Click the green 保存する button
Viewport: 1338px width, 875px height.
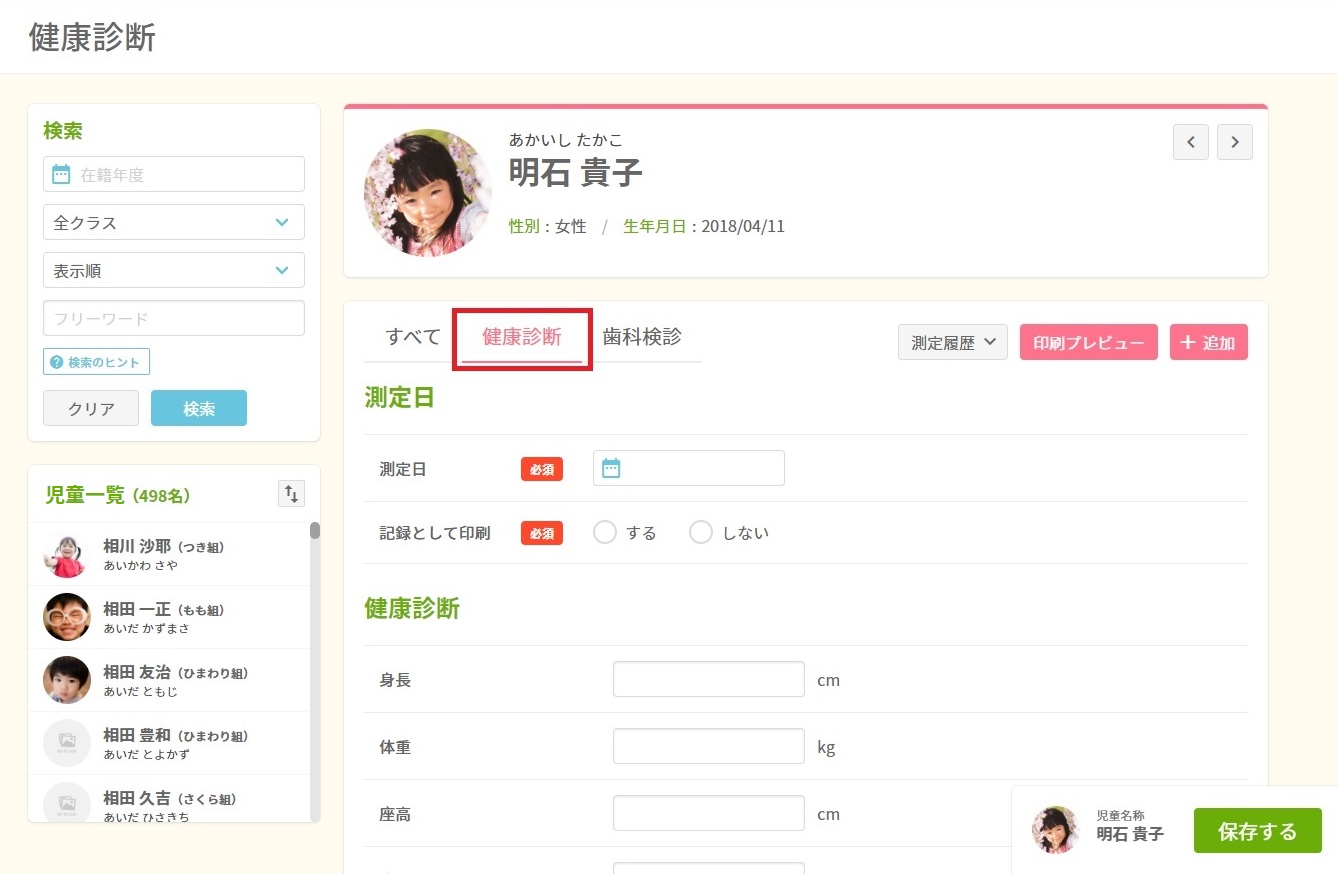(1258, 831)
